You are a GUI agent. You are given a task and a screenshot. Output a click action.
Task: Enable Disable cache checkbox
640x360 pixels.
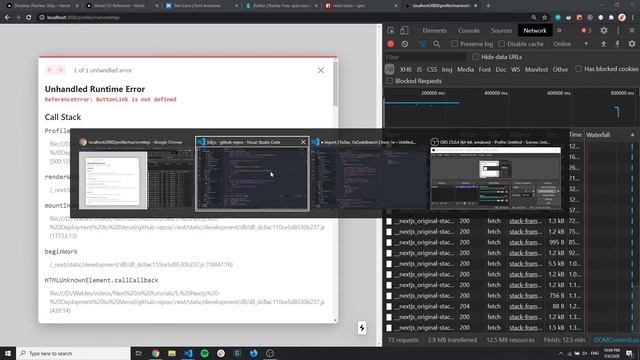502,44
